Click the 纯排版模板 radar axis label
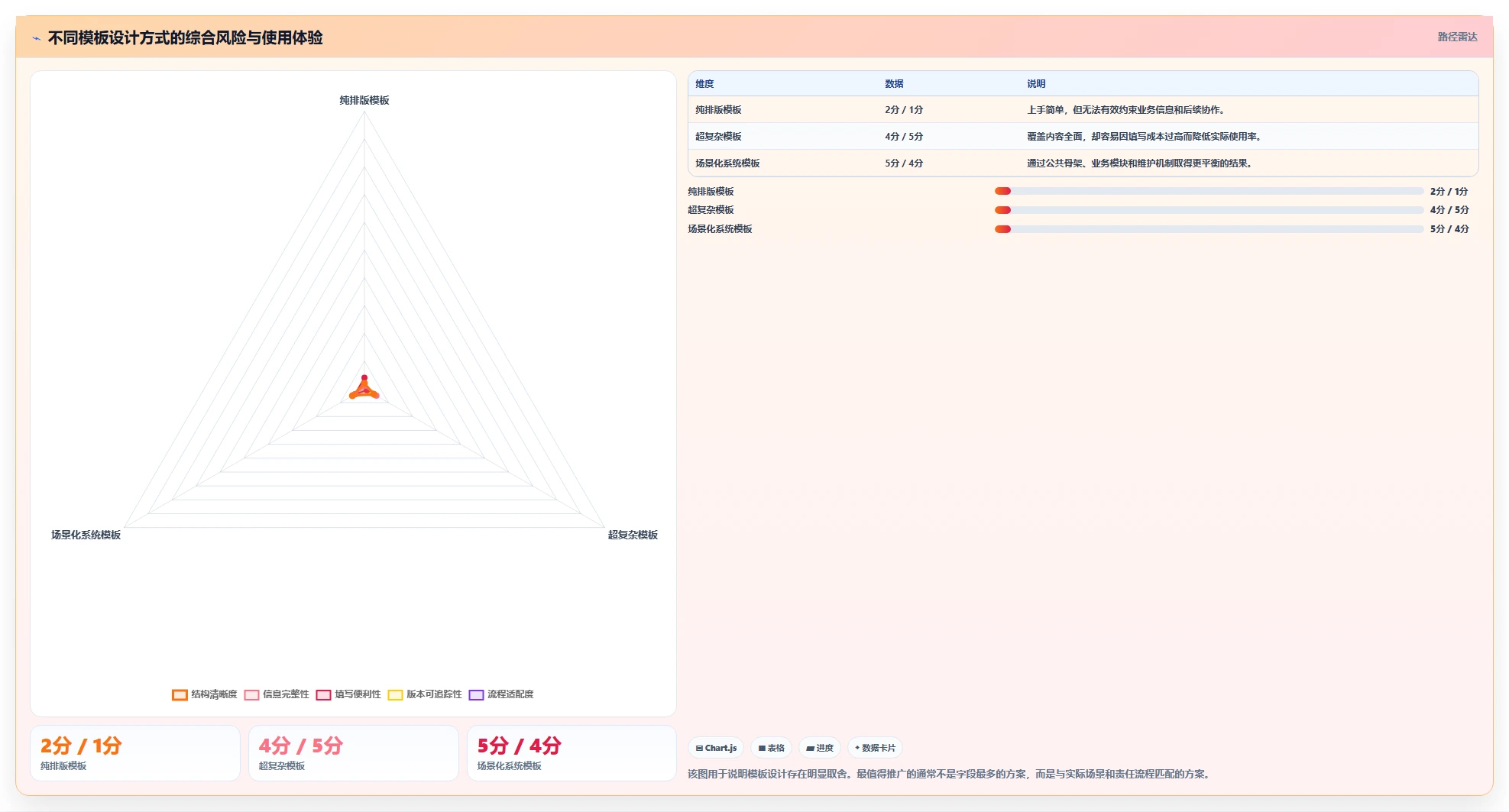The height and width of the screenshot is (812, 1509). click(x=364, y=100)
